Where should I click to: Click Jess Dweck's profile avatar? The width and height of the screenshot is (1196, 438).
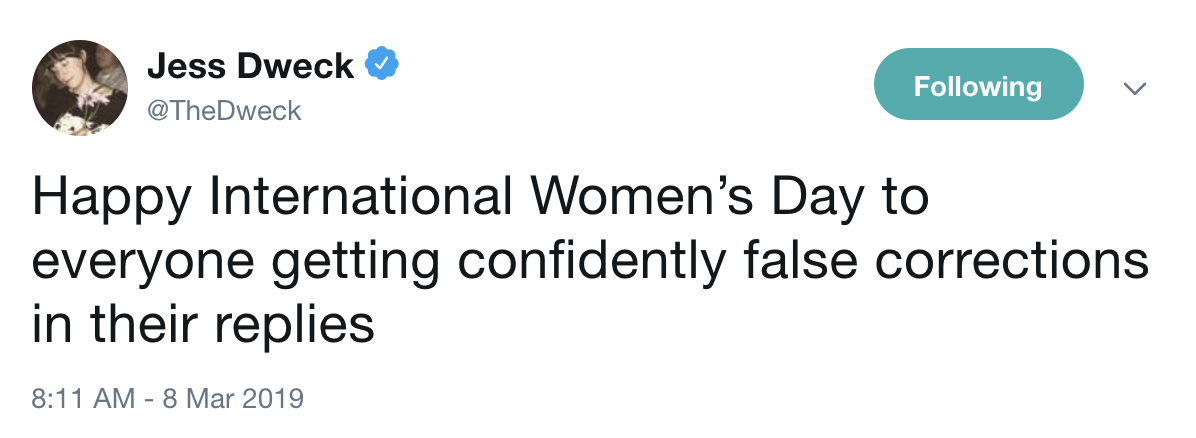80,90
